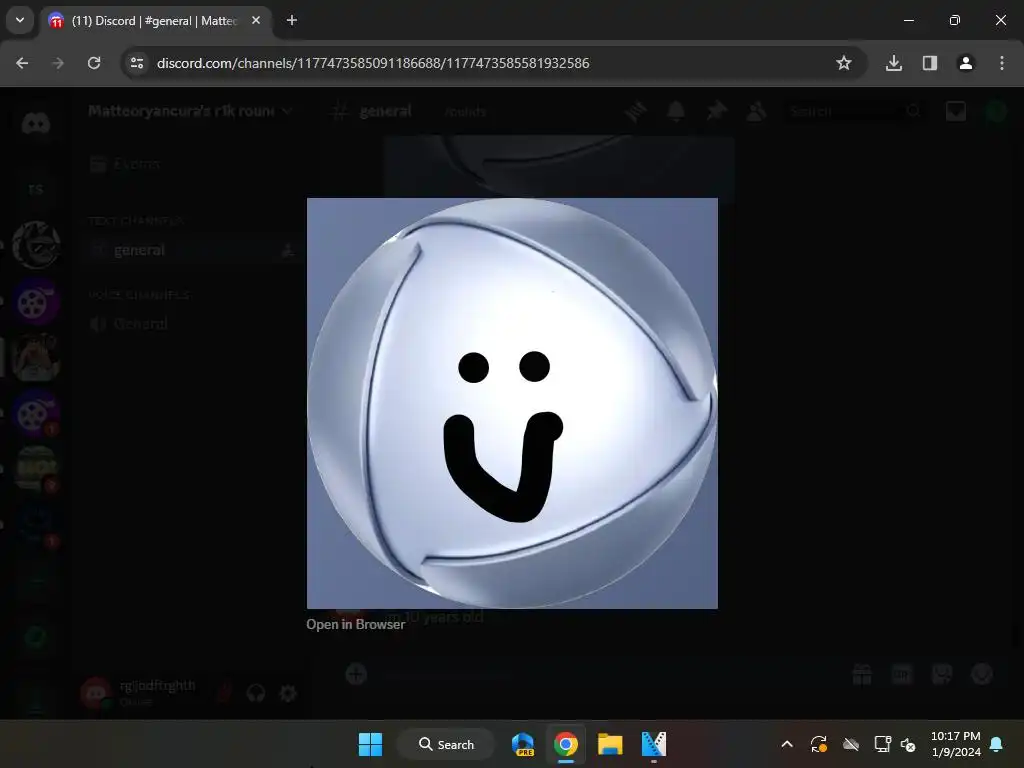Viewport: 1024px width, 768px height.
Task: Click the Open in Browser link
Action: click(355, 624)
